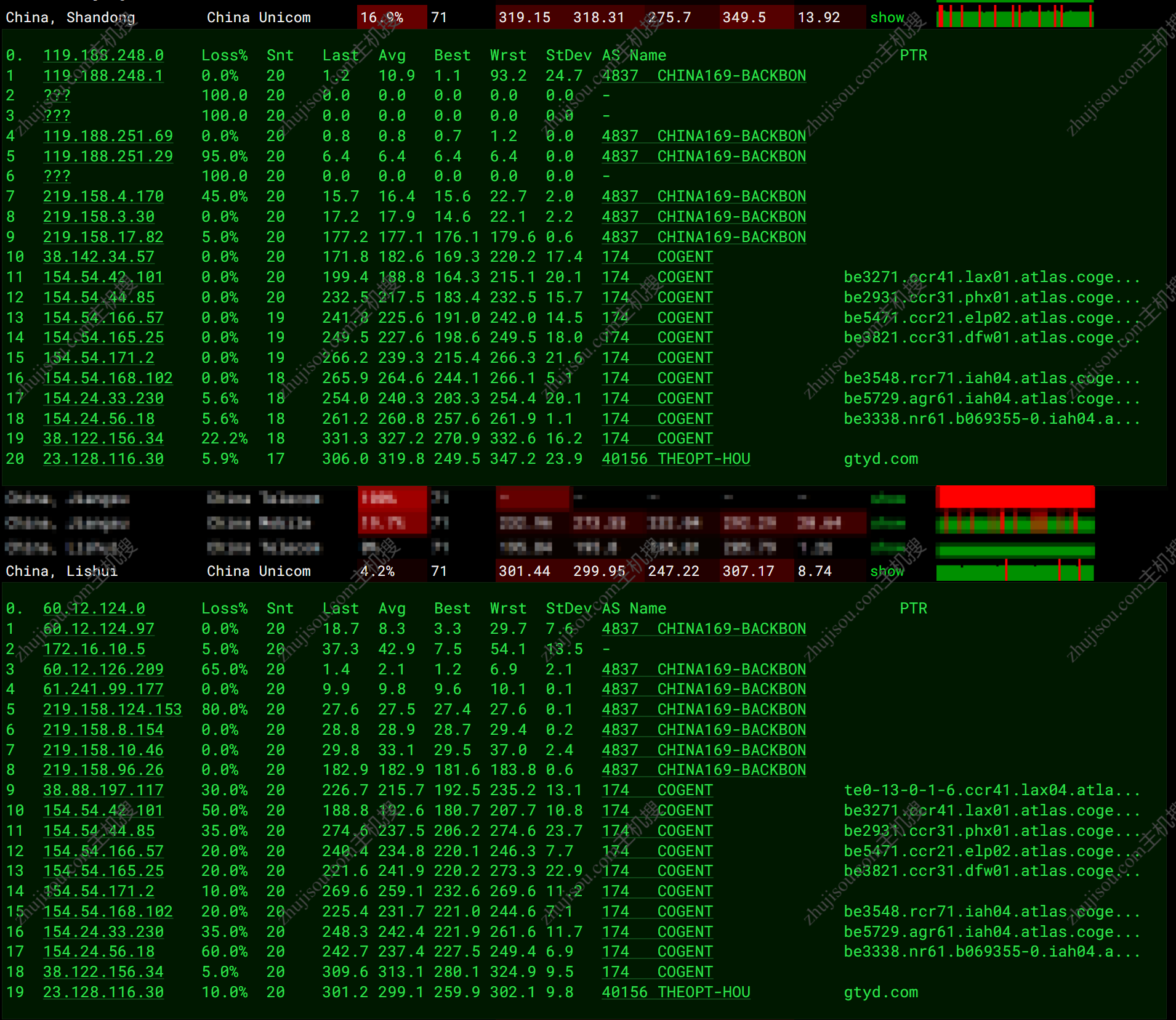Viewport: 1176px width, 1020px height.
Task: Select the 319.15 latency value in Shandong row
Action: tap(525, 17)
